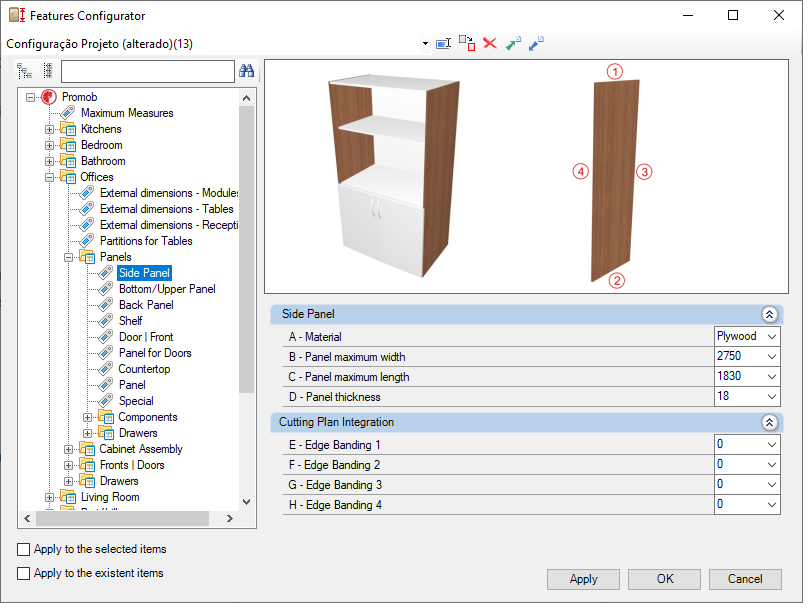Viewport: 812px width, 613px height.
Task: Select Door | Front in the tree
Action: coord(146,337)
